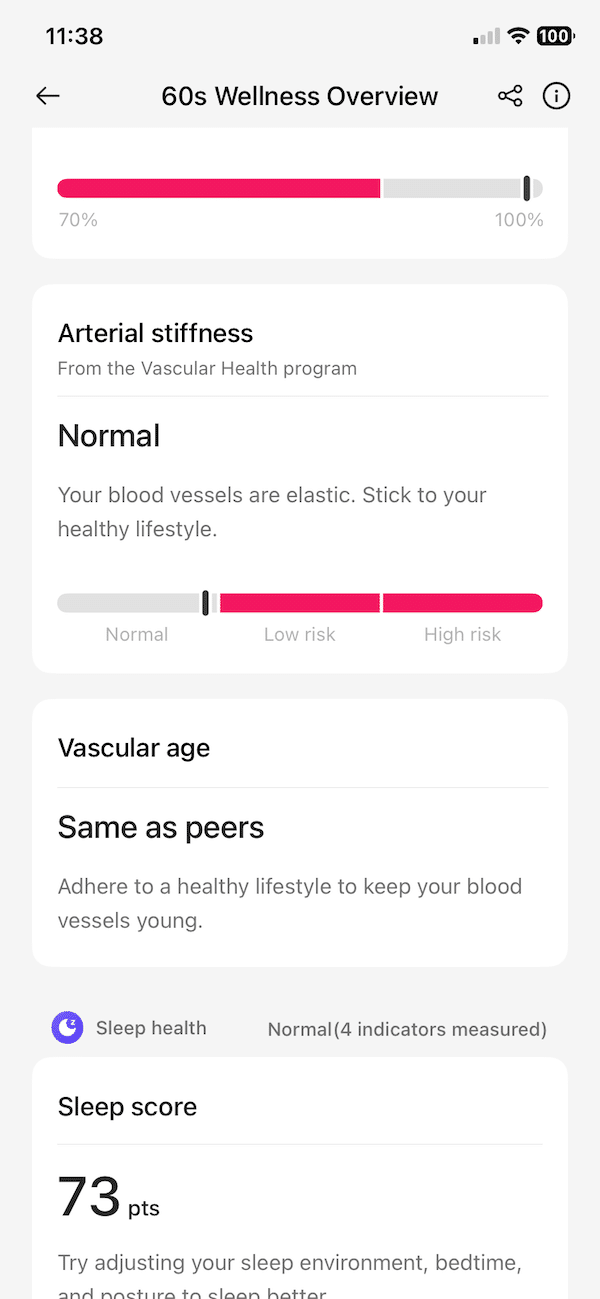Image resolution: width=600 pixels, height=1299 pixels.
Task: Tap 'Normal(4 indicators measured)' status text
Action: coord(407,1029)
